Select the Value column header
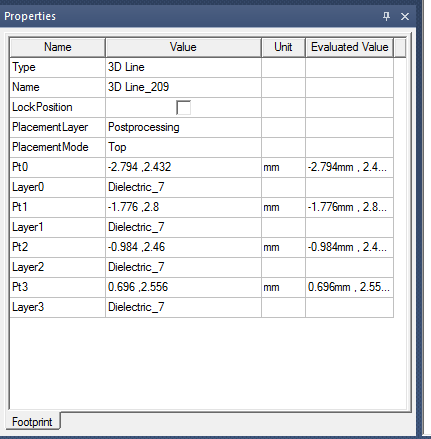The height and width of the screenshot is (439, 431). click(183, 47)
